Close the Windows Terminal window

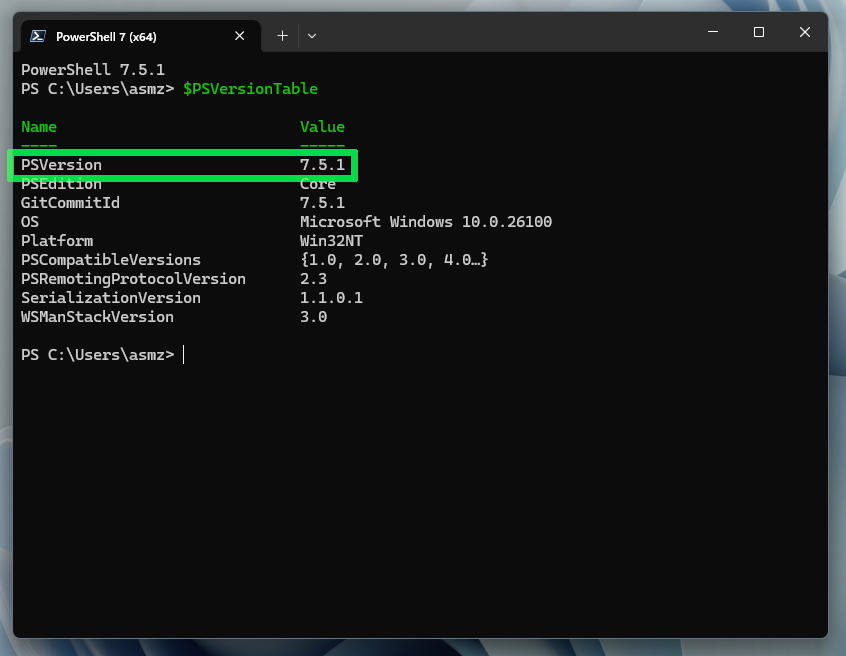point(805,32)
